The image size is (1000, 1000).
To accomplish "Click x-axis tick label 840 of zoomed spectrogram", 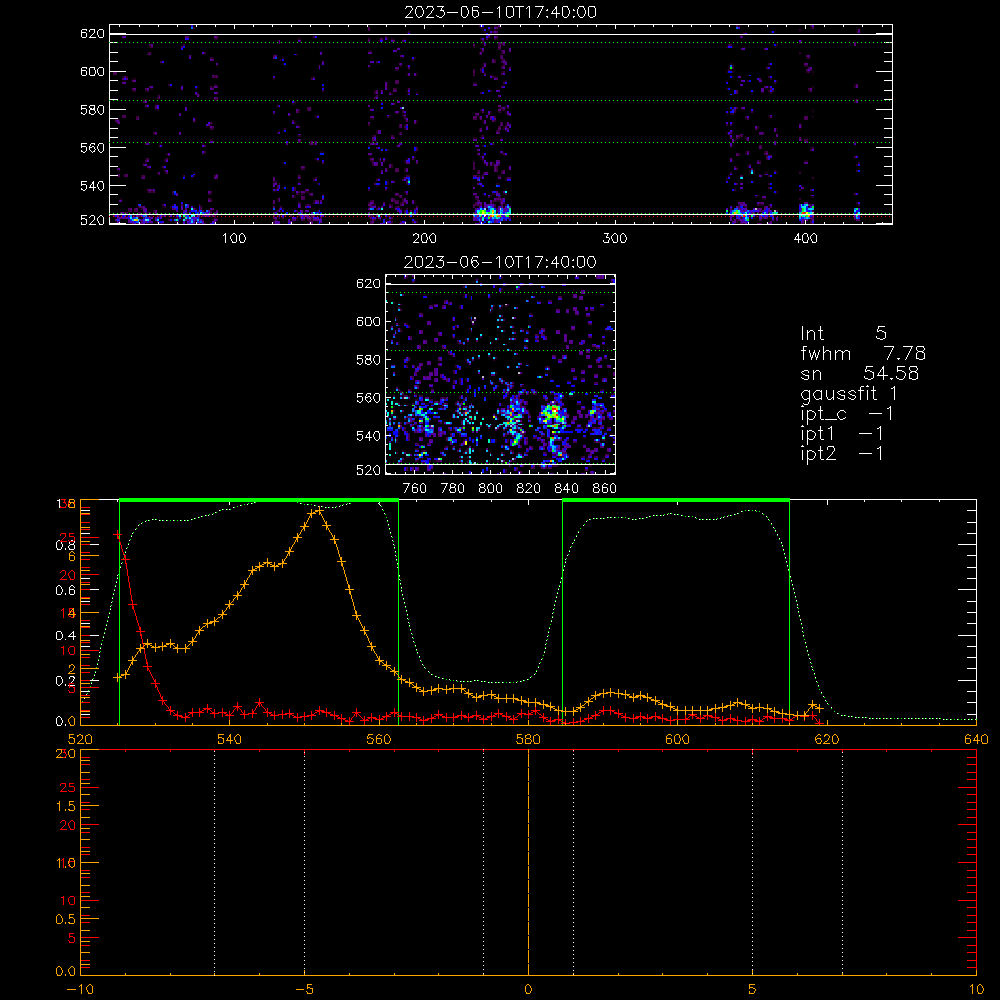I will [x=566, y=489].
